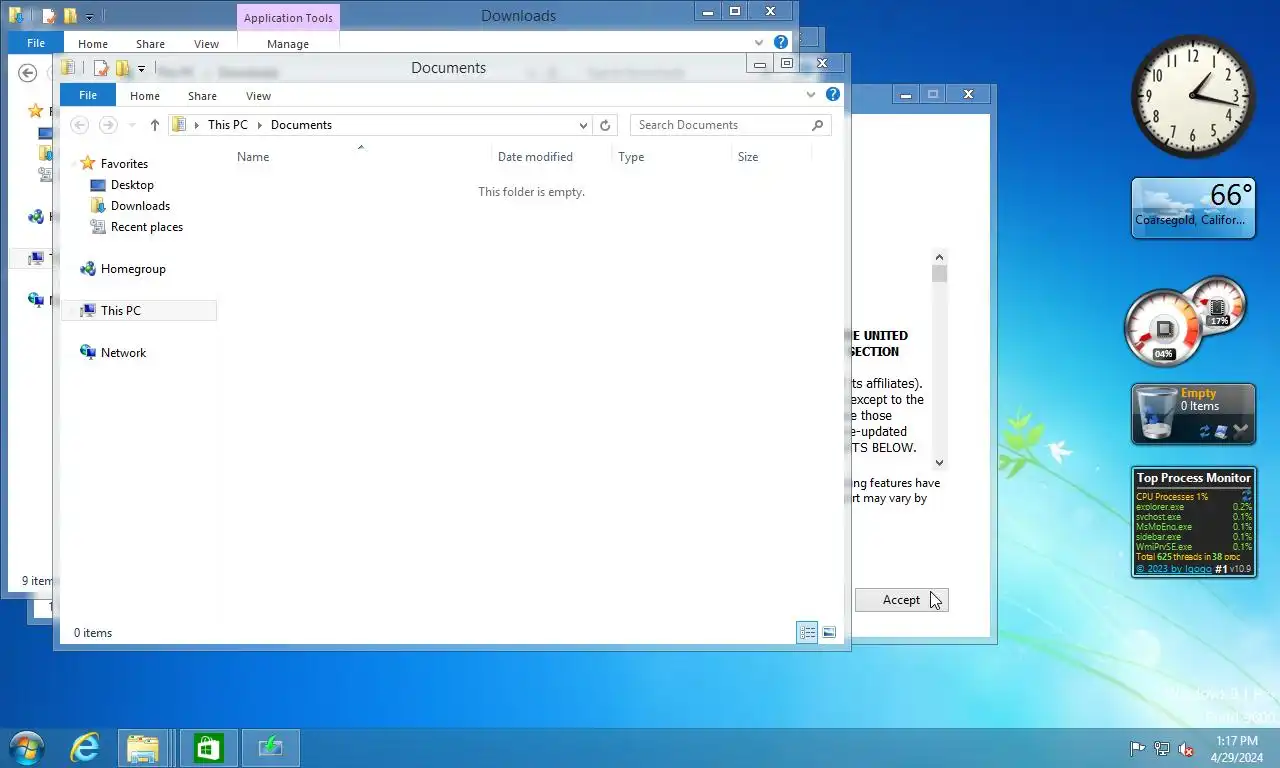The image size is (1280, 768).
Task: Open Quick Access Toolbar dropdown in Downloads window
Action: coord(89,17)
